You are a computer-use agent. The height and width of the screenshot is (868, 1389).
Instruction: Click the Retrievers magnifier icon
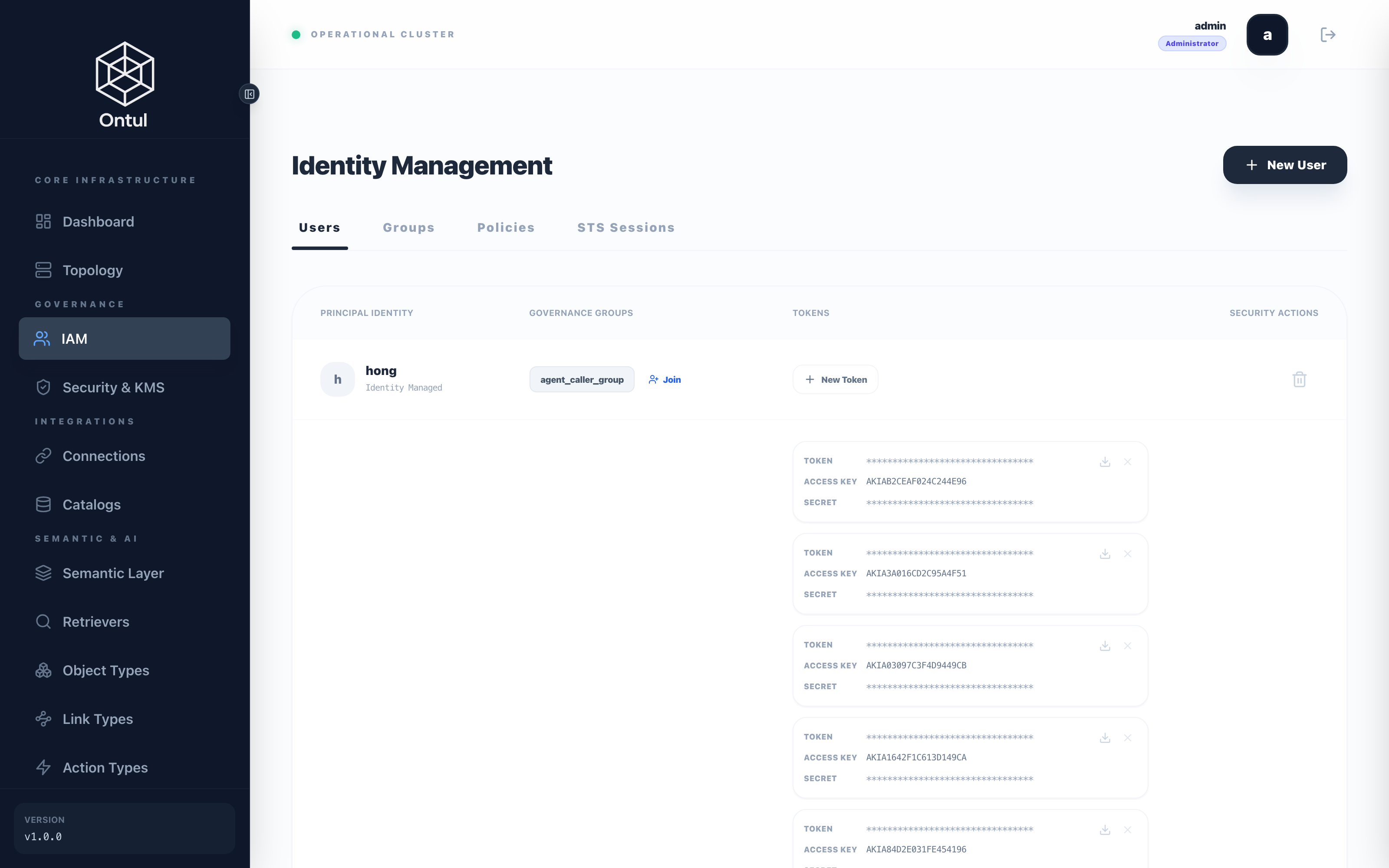tap(43, 621)
